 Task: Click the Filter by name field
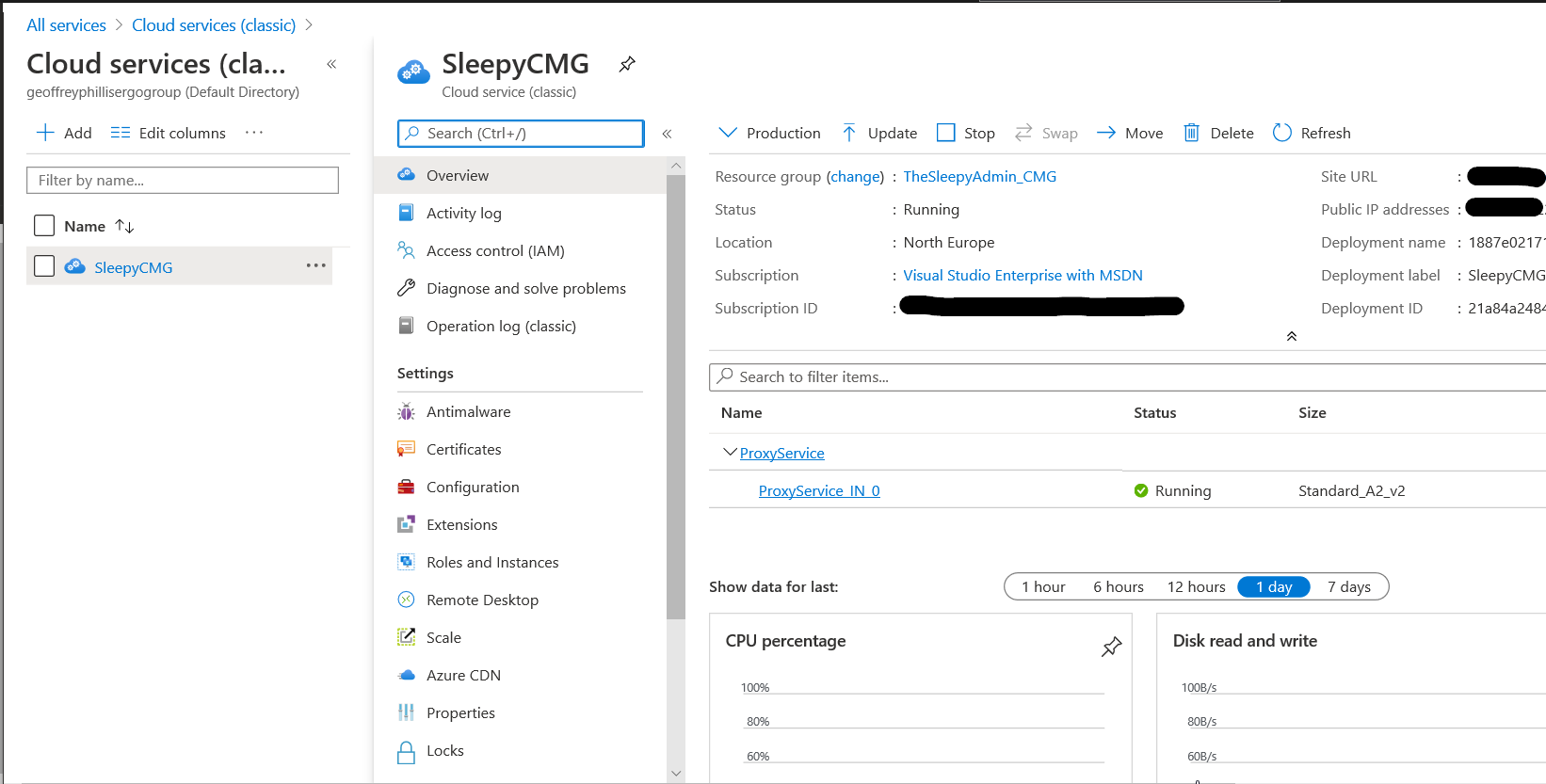point(183,180)
